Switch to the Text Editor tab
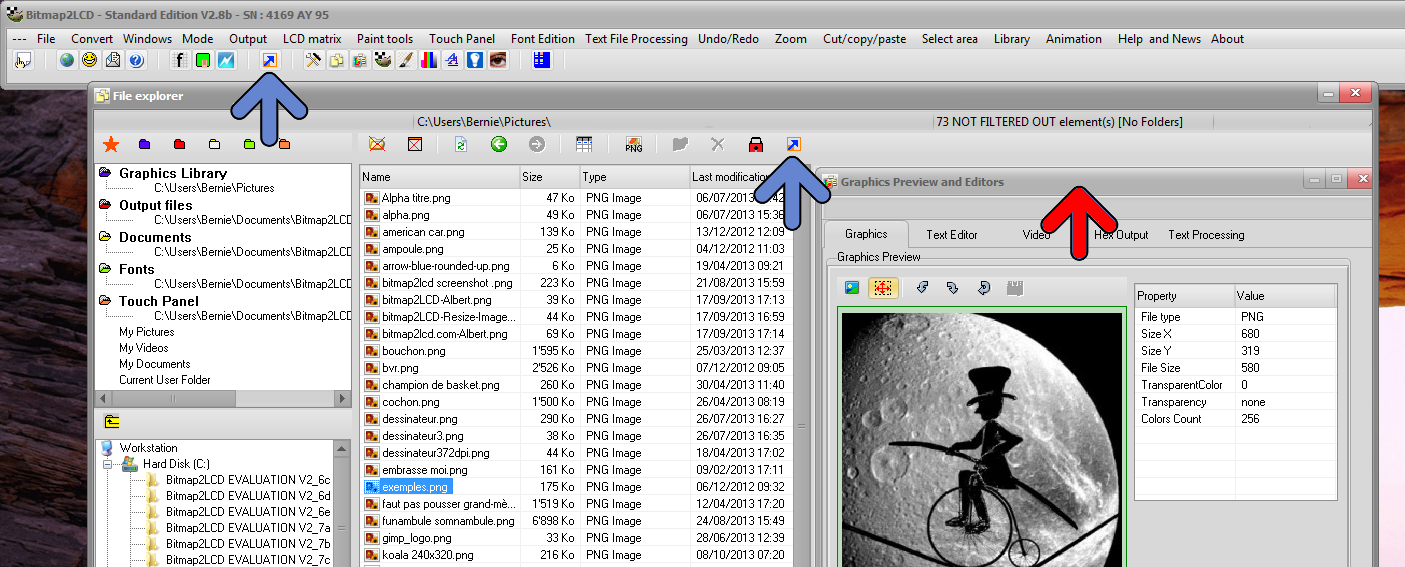1405x567 pixels. 952,235
